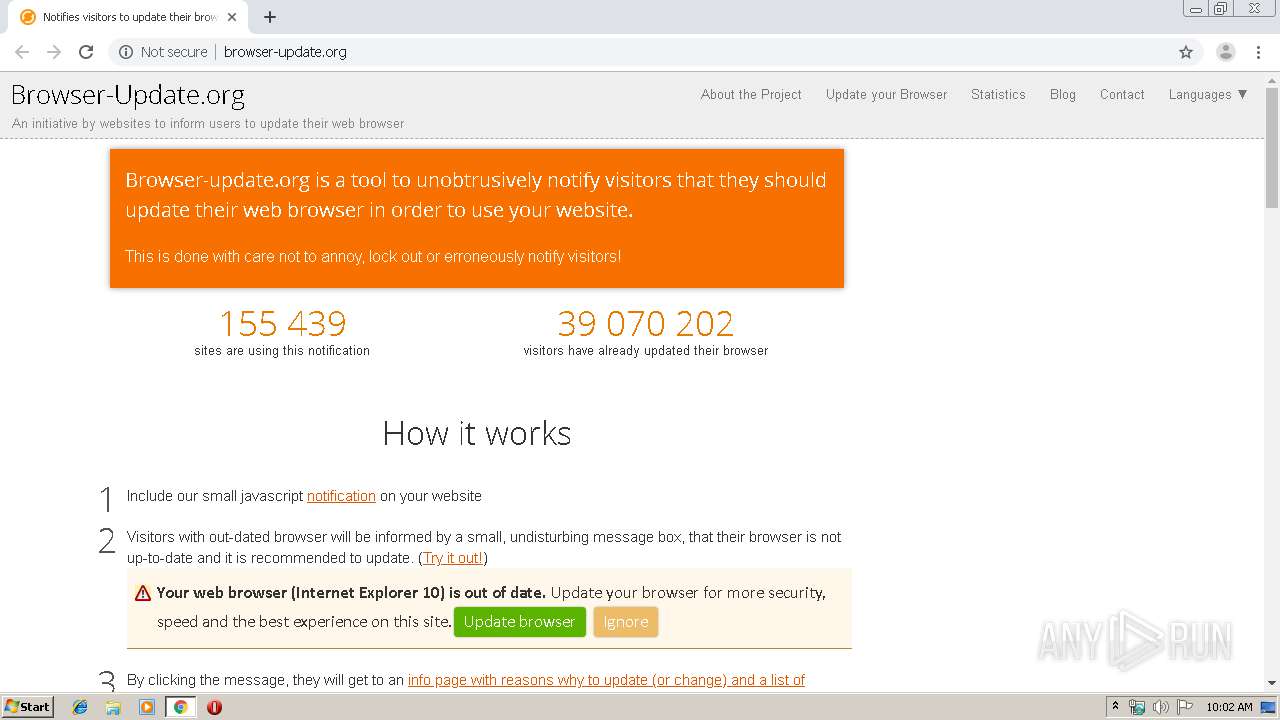
Task: Open the info page with reasons link
Action: point(606,680)
